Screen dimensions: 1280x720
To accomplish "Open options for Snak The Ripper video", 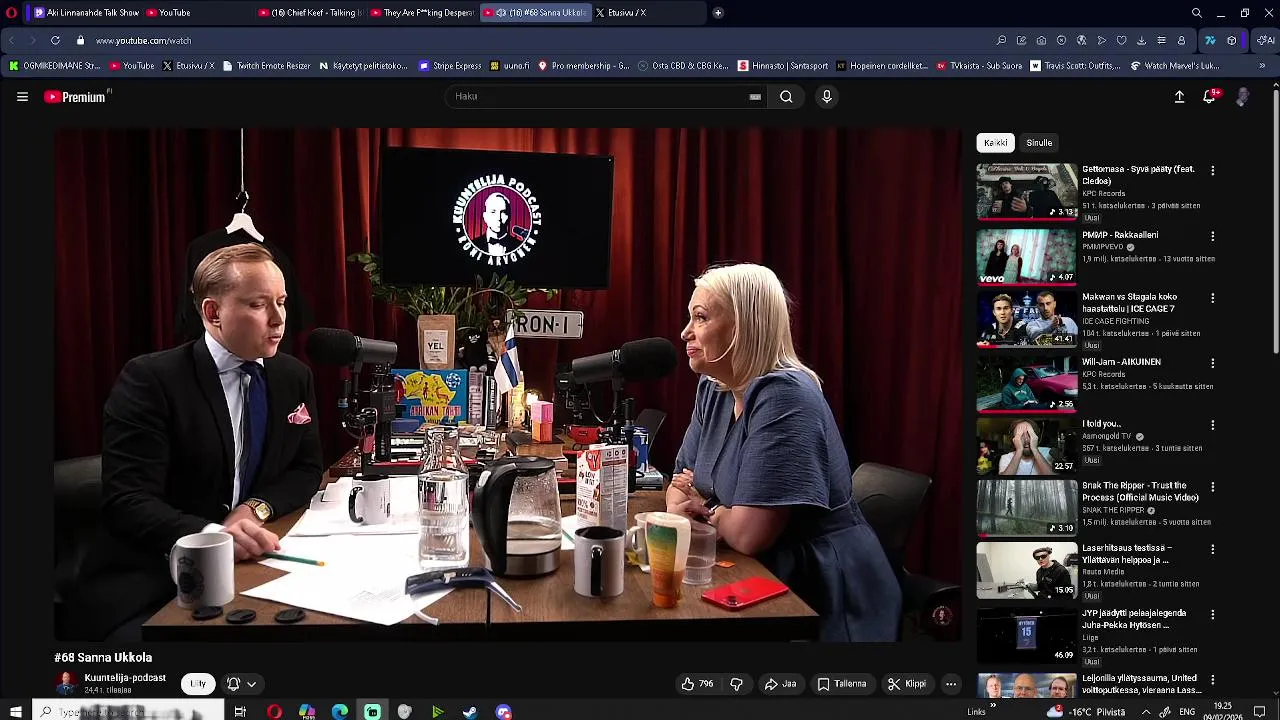I will click(1212, 487).
